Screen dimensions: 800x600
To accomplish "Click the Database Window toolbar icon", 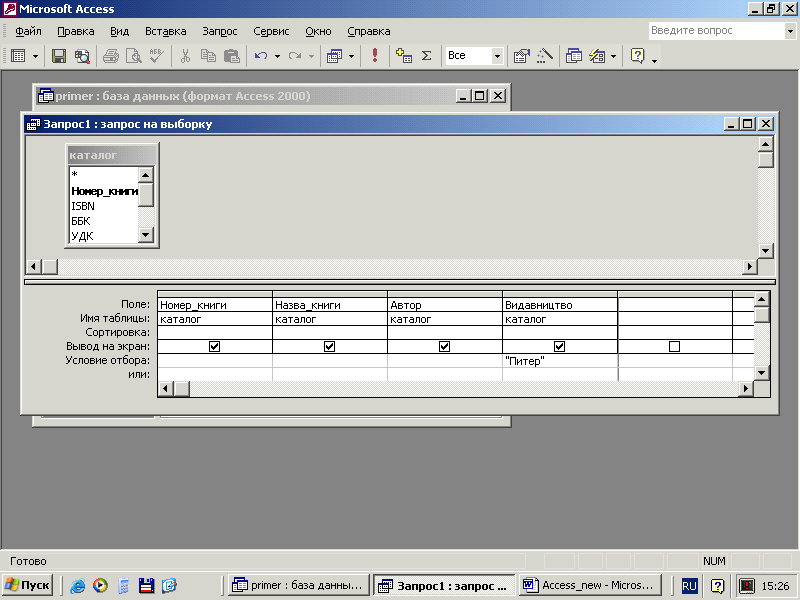I will pos(573,56).
